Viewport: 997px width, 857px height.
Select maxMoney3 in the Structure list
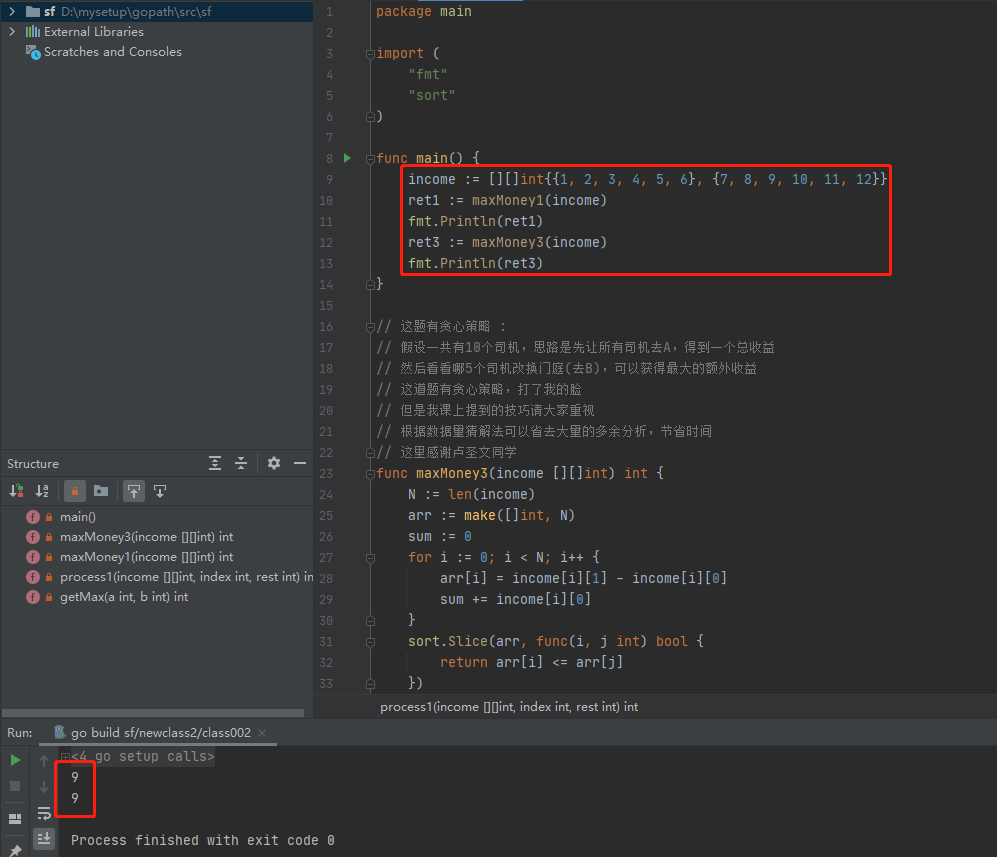pyautogui.click(x=146, y=537)
